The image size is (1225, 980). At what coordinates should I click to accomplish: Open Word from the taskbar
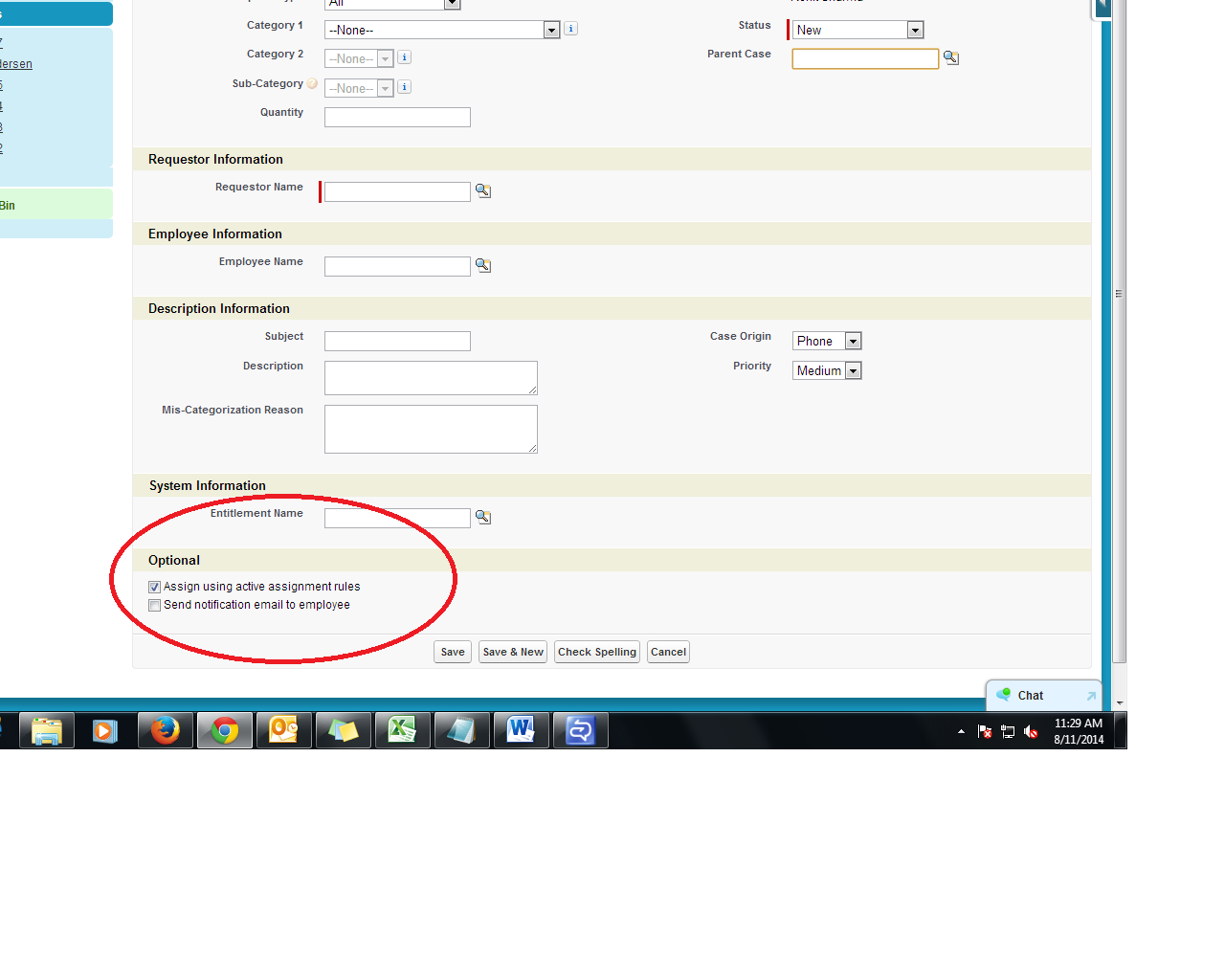click(x=522, y=730)
